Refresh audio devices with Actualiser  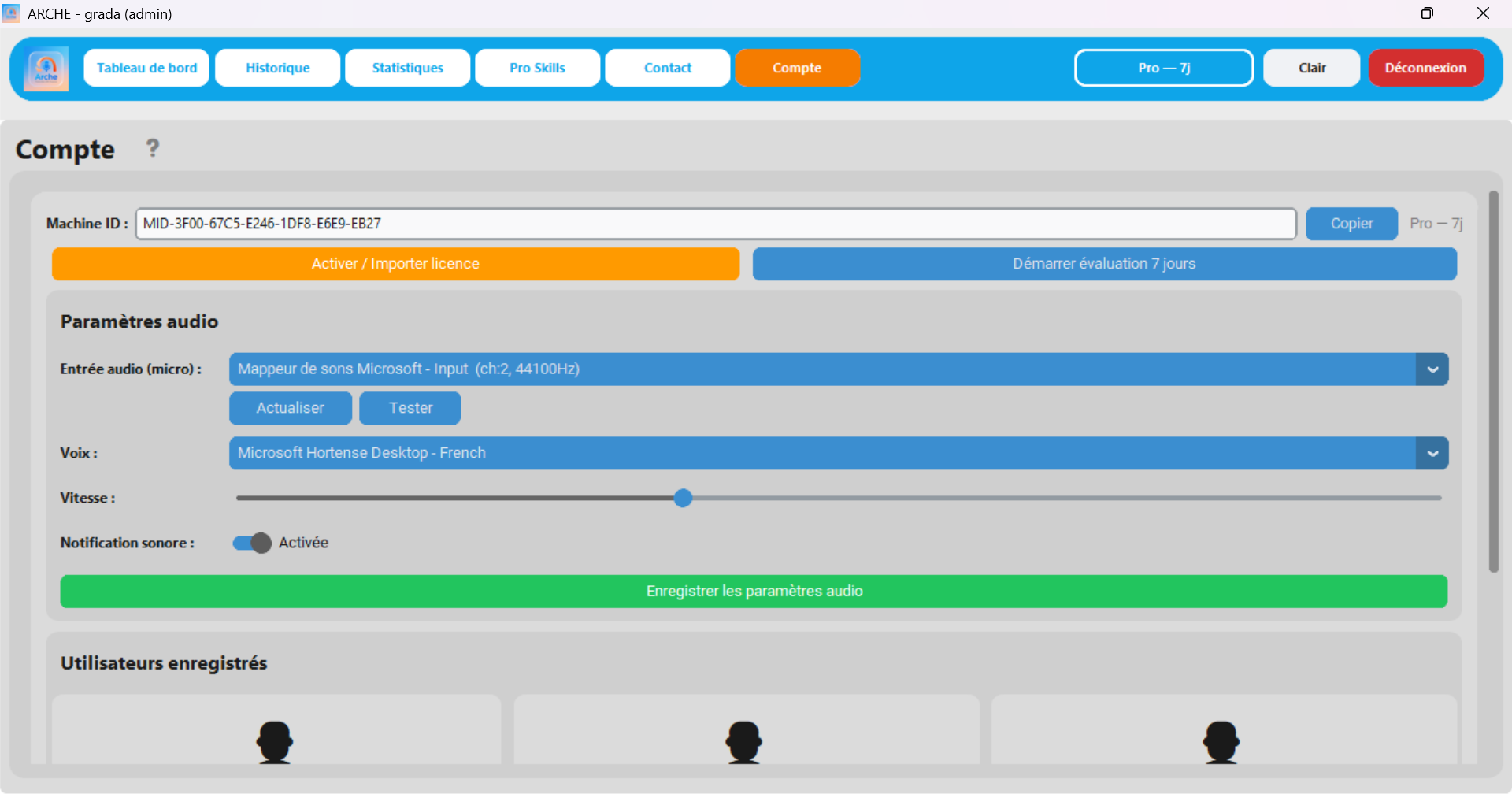291,408
